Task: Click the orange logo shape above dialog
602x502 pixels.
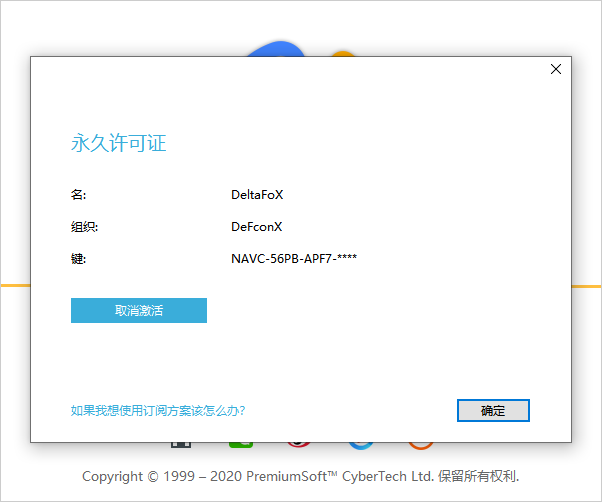Action: point(343,53)
